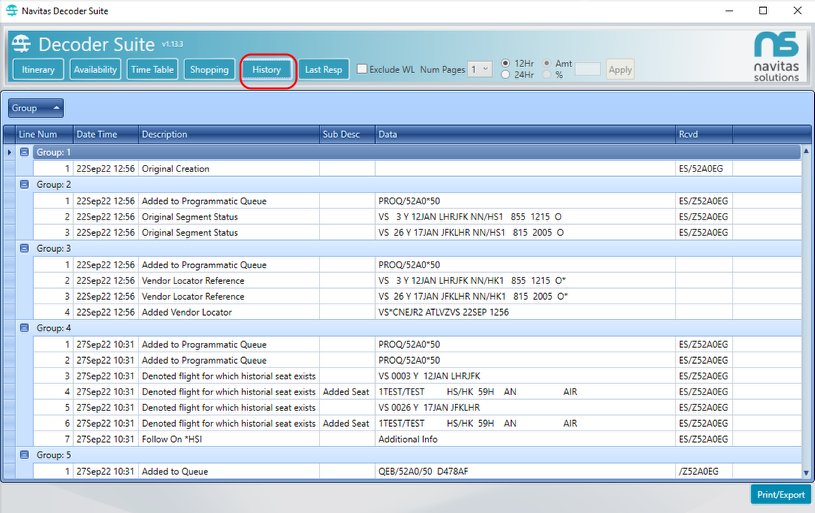This screenshot has width=815, height=513.
Task: Open the Num Pages dropdown
Action: tap(480, 69)
